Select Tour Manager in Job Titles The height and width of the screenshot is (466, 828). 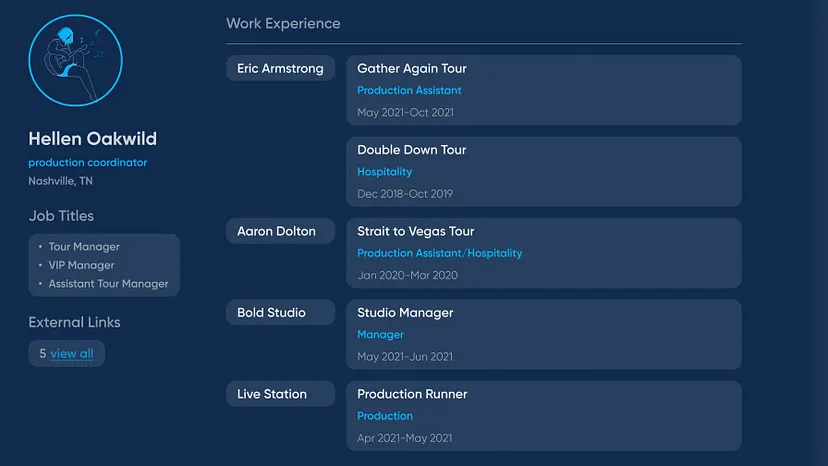pyautogui.click(x=84, y=247)
